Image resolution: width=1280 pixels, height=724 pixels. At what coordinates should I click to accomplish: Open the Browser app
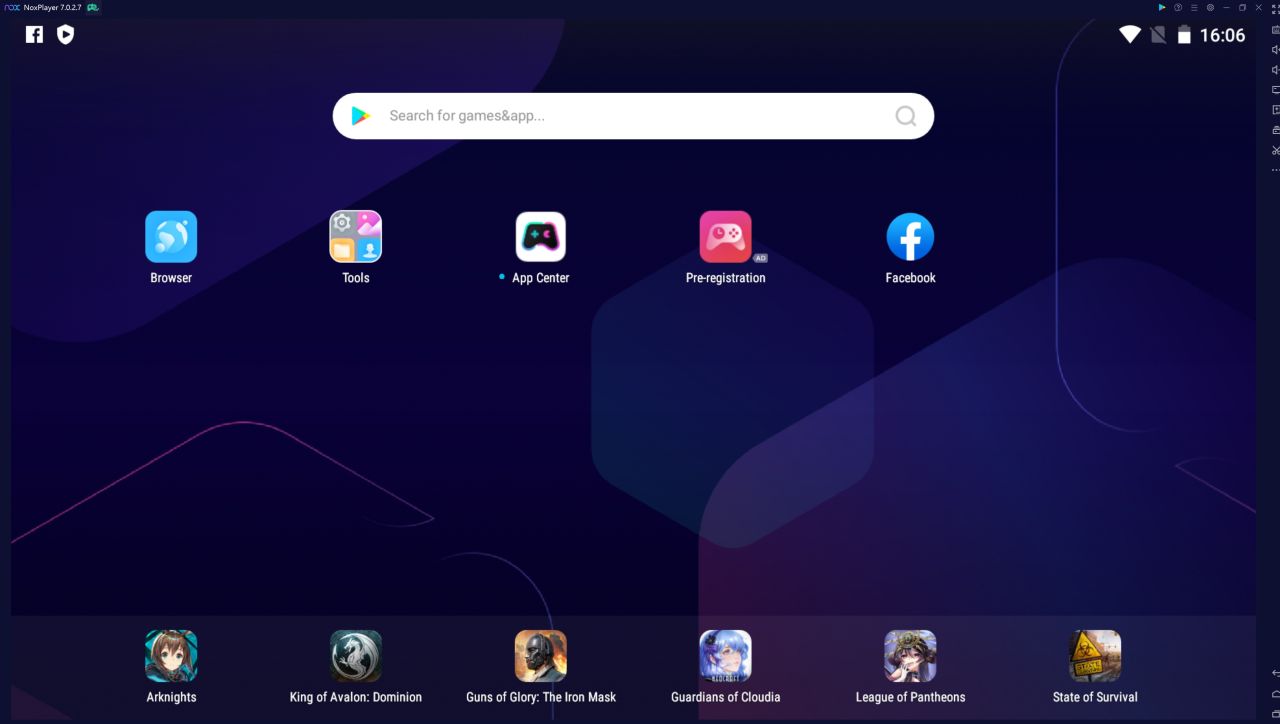point(171,237)
